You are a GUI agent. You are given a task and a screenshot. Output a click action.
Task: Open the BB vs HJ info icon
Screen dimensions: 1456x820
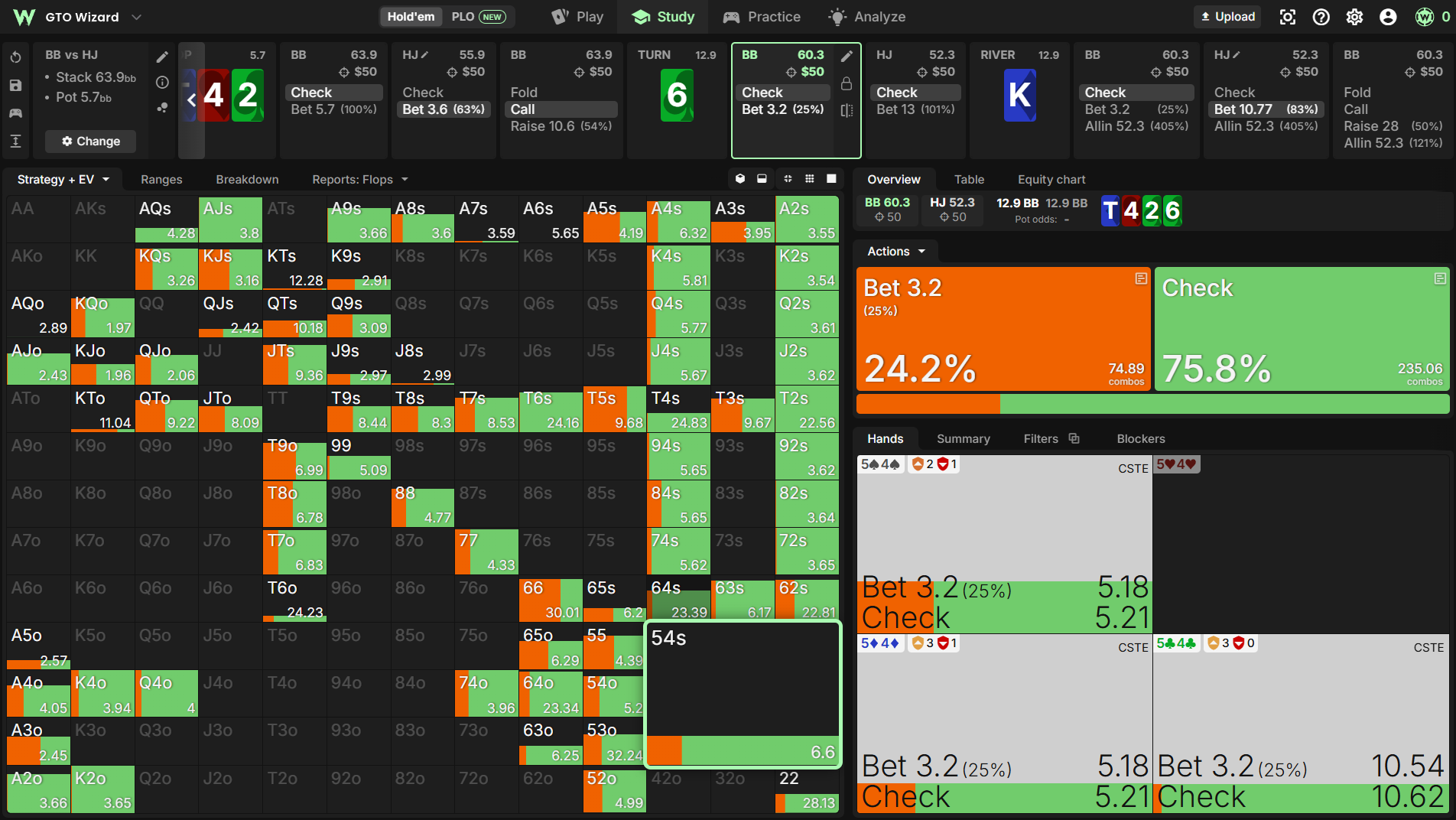point(162,82)
